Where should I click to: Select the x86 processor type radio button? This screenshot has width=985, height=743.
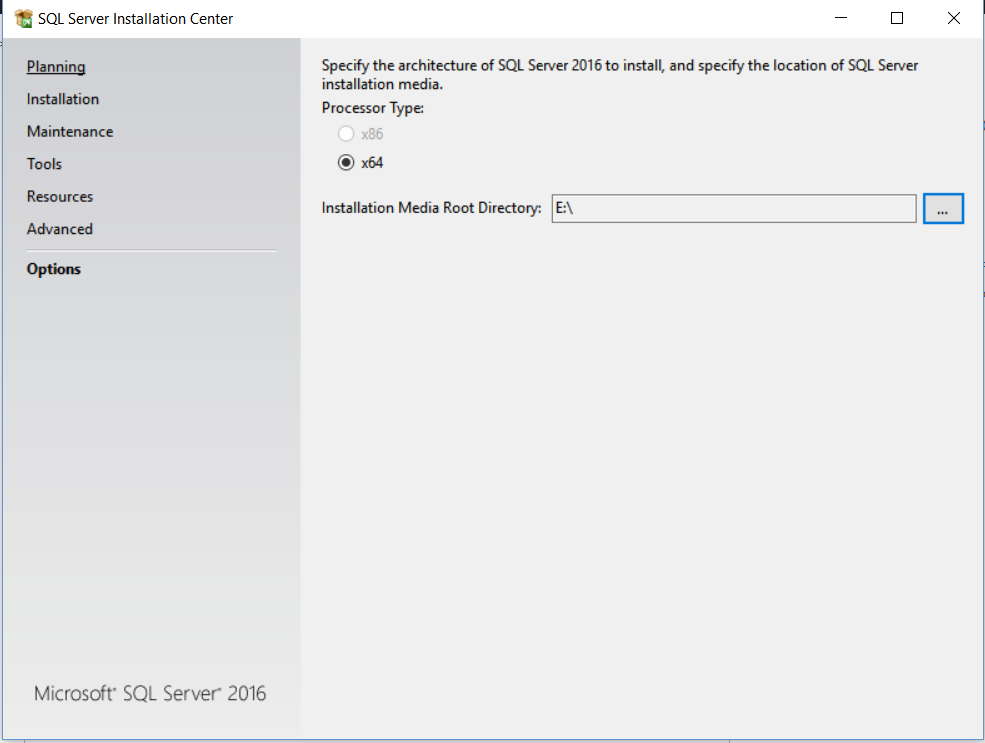click(x=346, y=134)
